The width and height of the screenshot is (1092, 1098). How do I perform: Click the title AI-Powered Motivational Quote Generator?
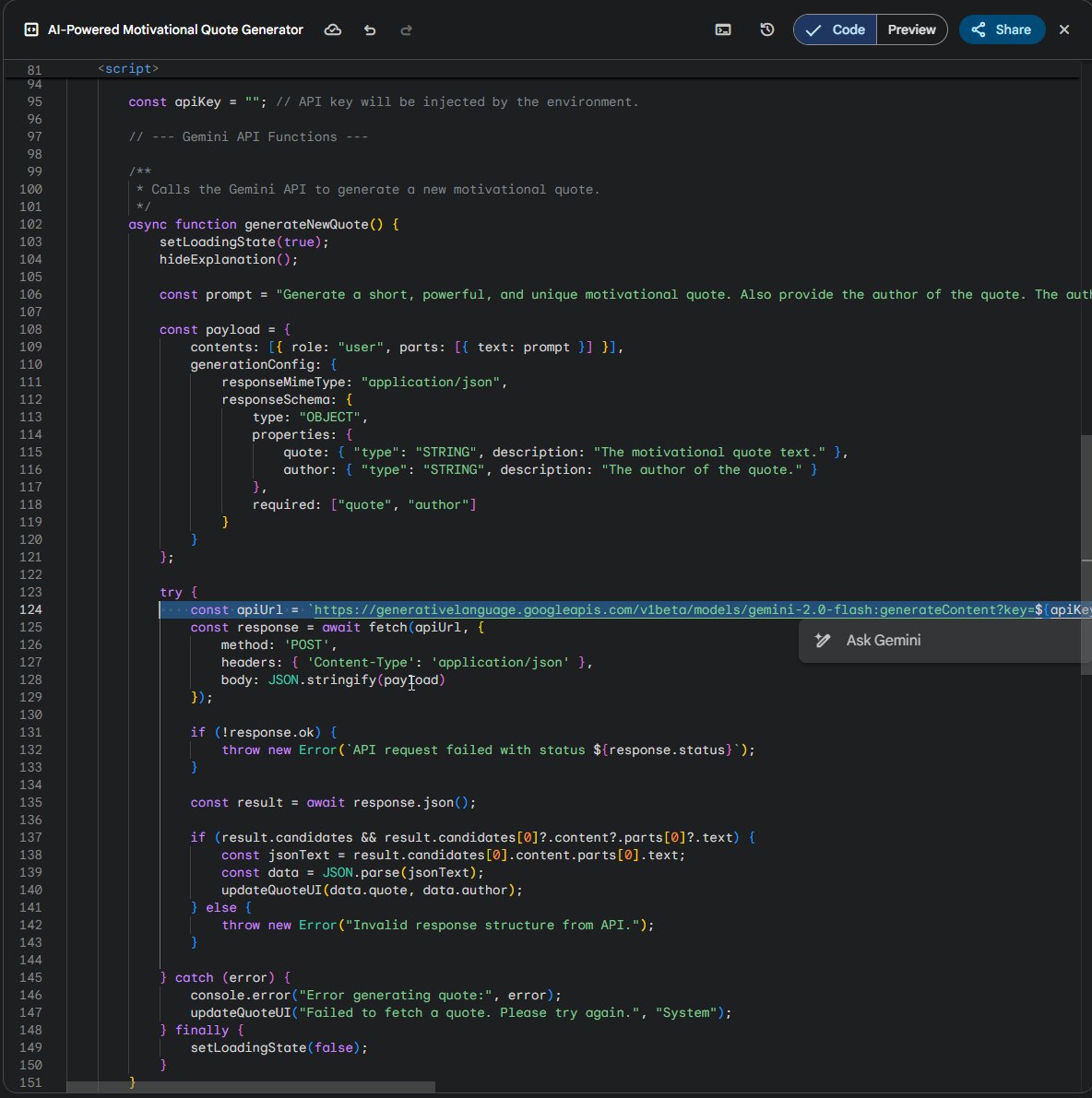click(175, 30)
